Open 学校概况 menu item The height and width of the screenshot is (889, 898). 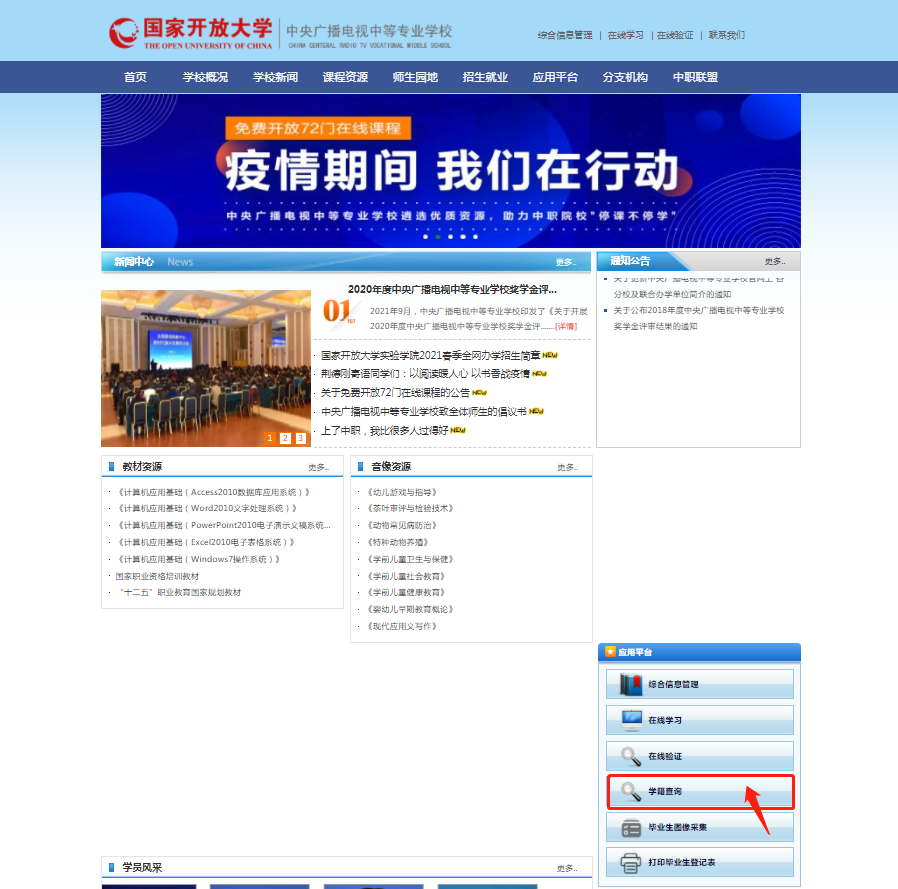(205, 77)
